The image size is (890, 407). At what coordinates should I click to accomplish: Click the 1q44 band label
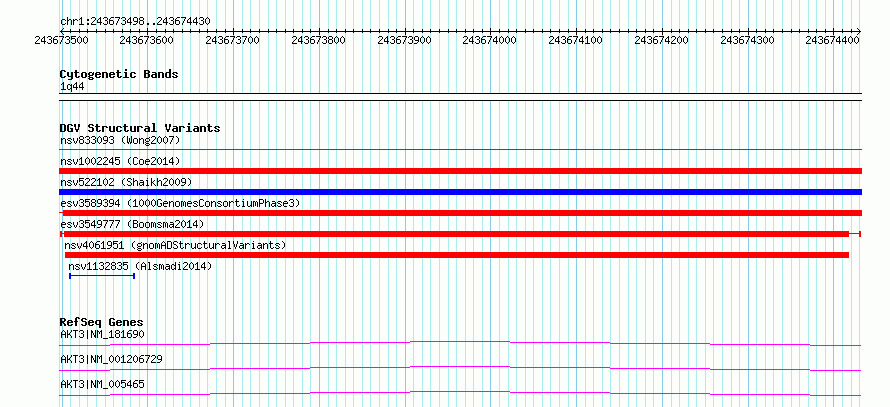click(x=73, y=87)
